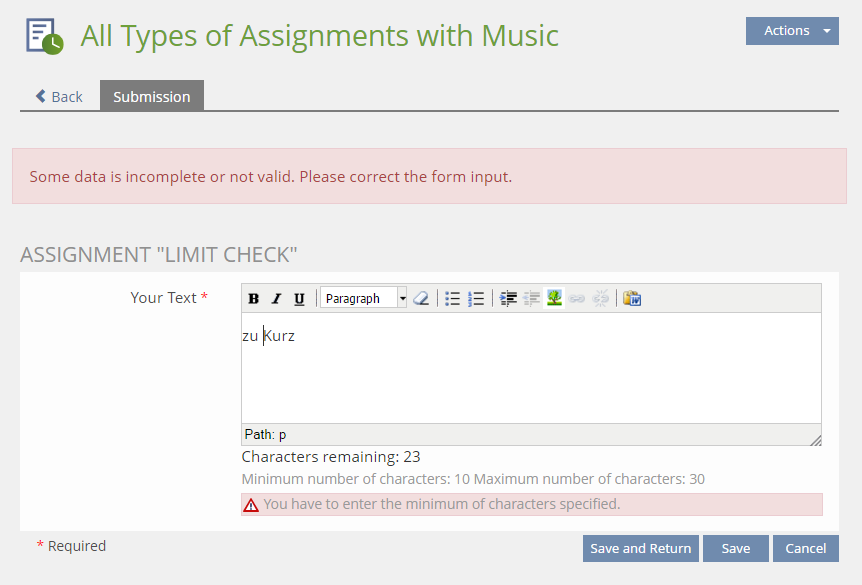Open the Actions dropdown menu

(791, 31)
